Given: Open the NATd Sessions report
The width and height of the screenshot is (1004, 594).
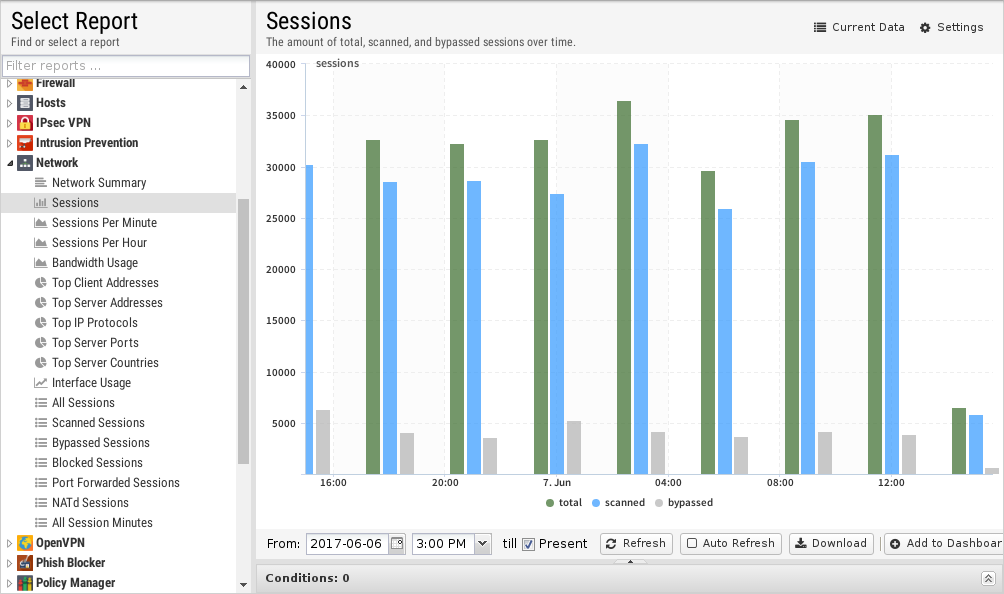Looking at the screenshot, I should pyautogui.click(x=90, y=503).
